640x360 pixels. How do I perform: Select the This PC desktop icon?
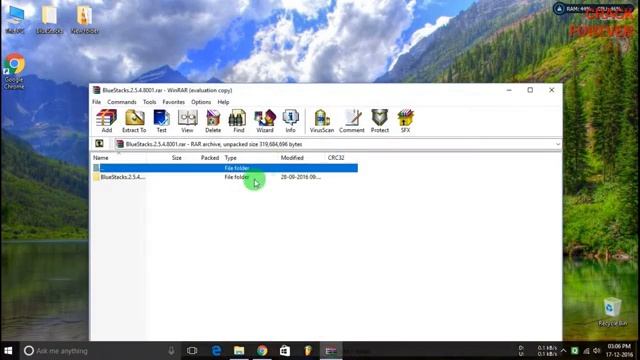[x=15, y=20]
